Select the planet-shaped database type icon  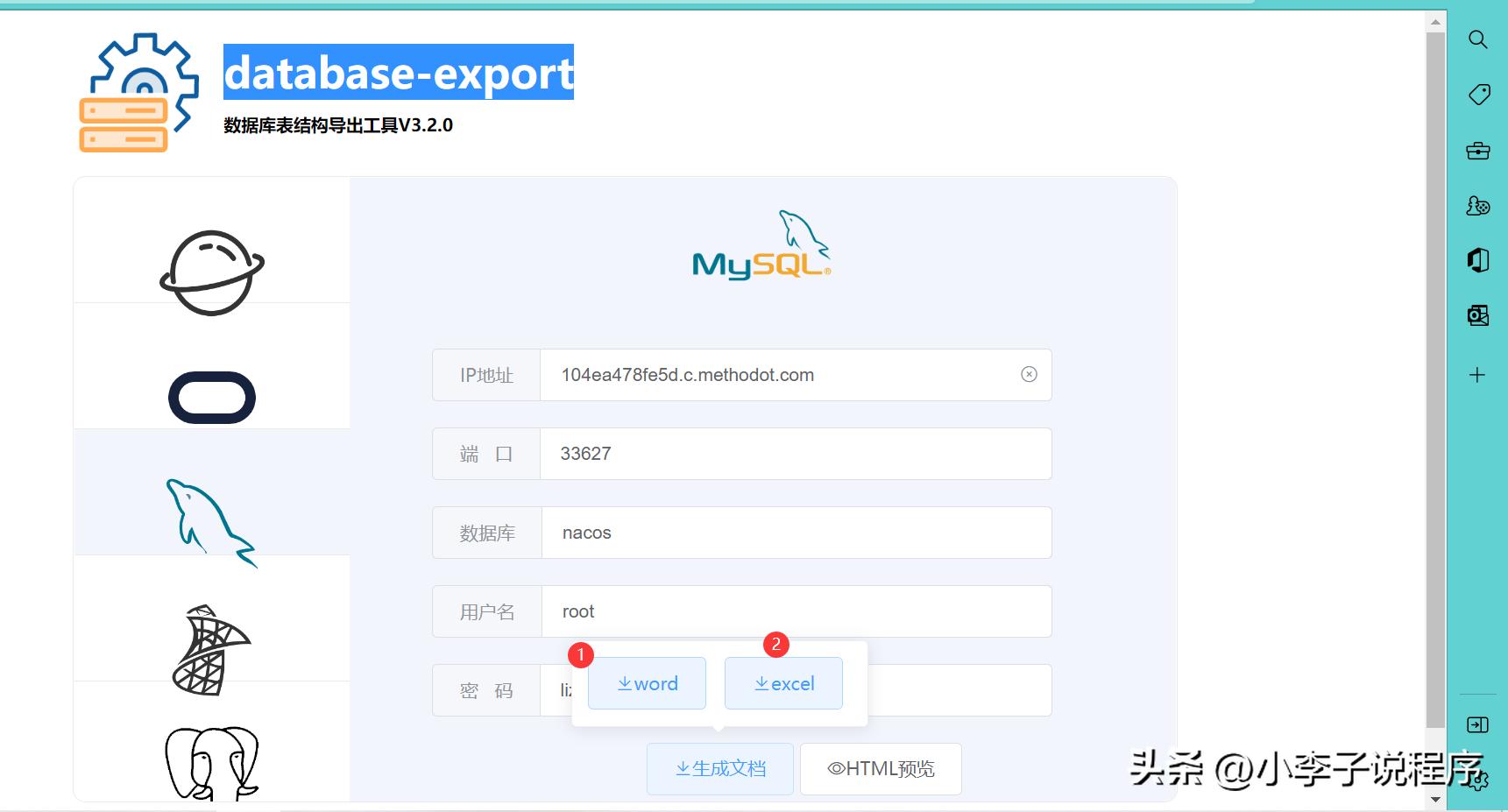212,272
